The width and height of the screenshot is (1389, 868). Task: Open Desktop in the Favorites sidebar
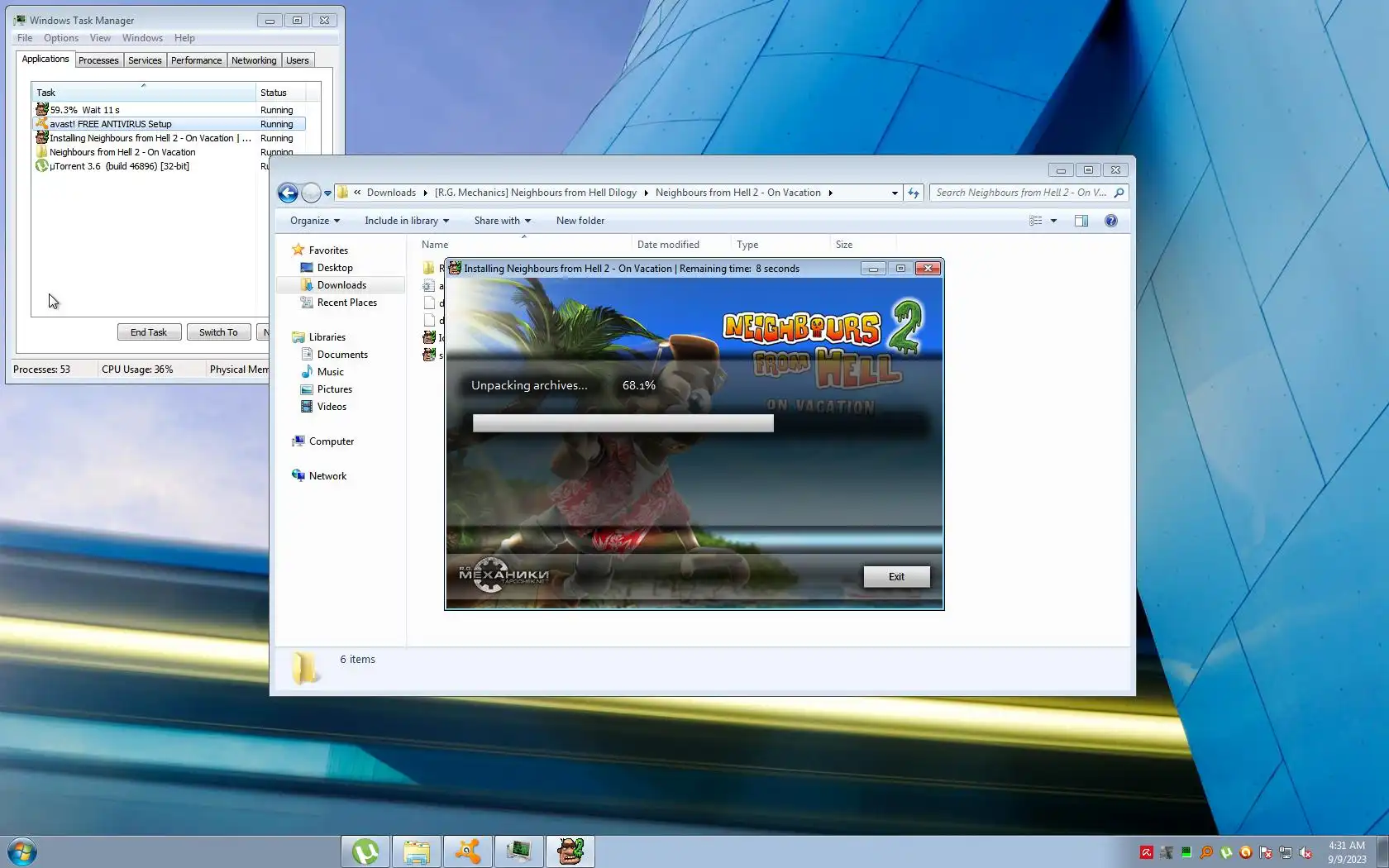pos(335,268)
